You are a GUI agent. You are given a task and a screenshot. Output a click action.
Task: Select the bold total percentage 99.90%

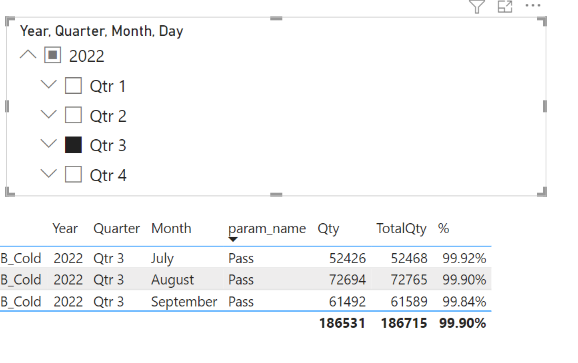462,323
